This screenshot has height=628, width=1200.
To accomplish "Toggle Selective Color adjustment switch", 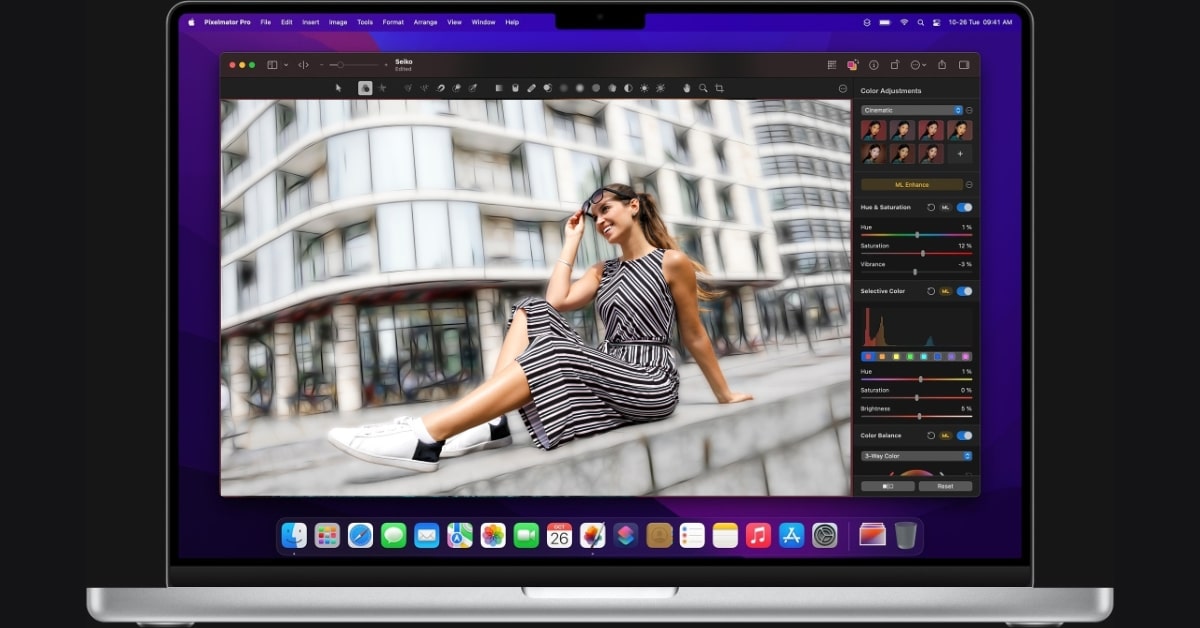I will [x=964, y=291].
